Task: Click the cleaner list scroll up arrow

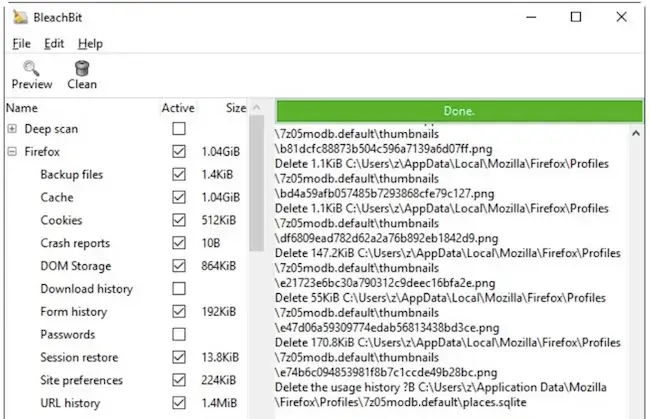Action: point(257,108)
